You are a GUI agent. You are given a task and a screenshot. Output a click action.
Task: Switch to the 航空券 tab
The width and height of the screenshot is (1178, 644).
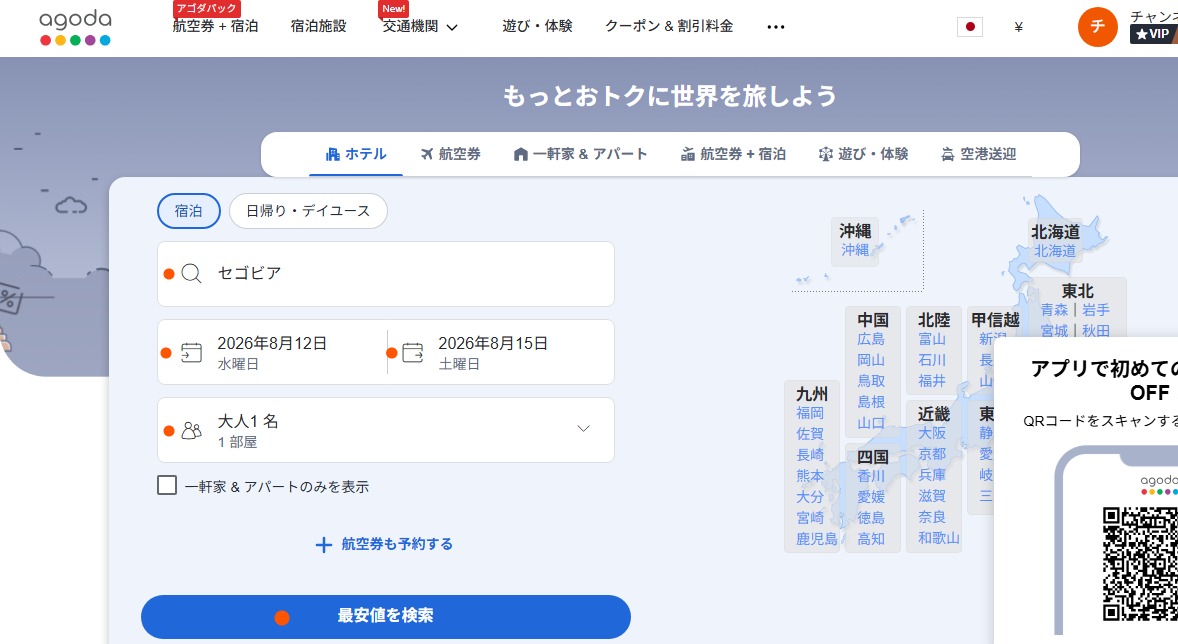(x=450, y=154)
